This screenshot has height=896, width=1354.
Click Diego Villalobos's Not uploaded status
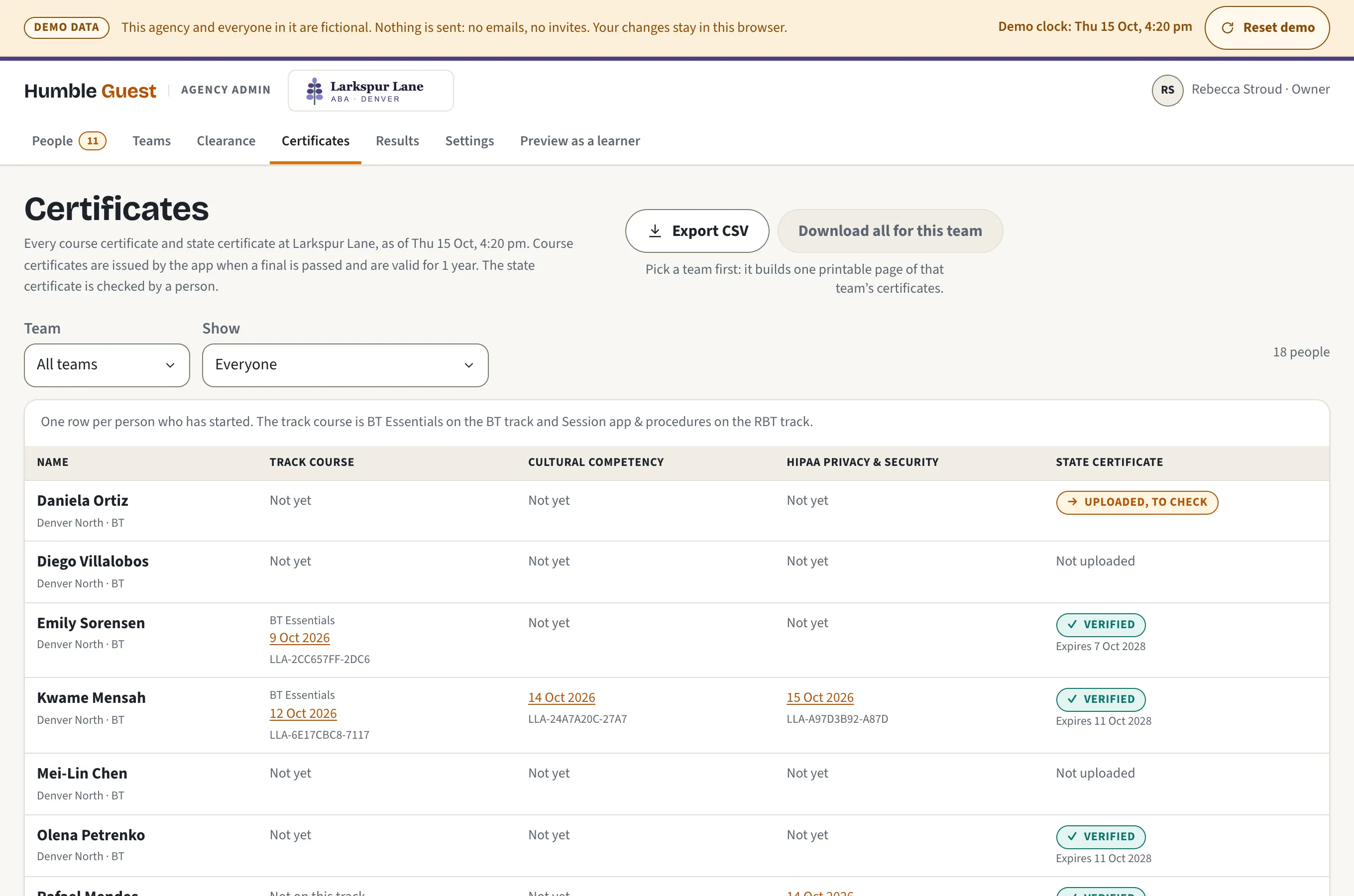click(1095, 561)
